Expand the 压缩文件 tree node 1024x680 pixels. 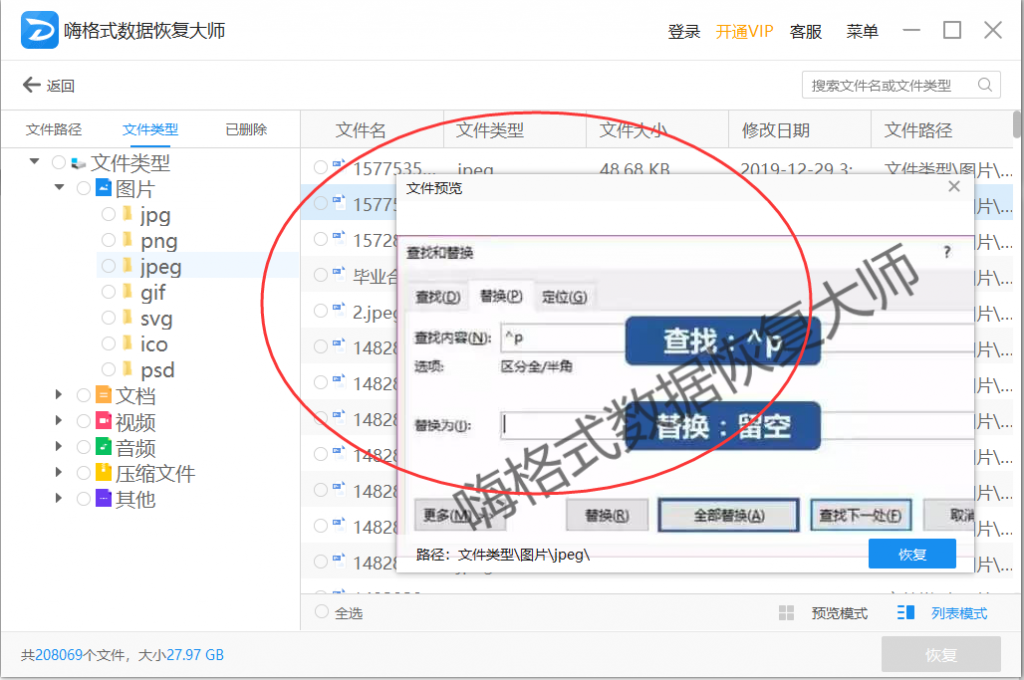point(58,472)
